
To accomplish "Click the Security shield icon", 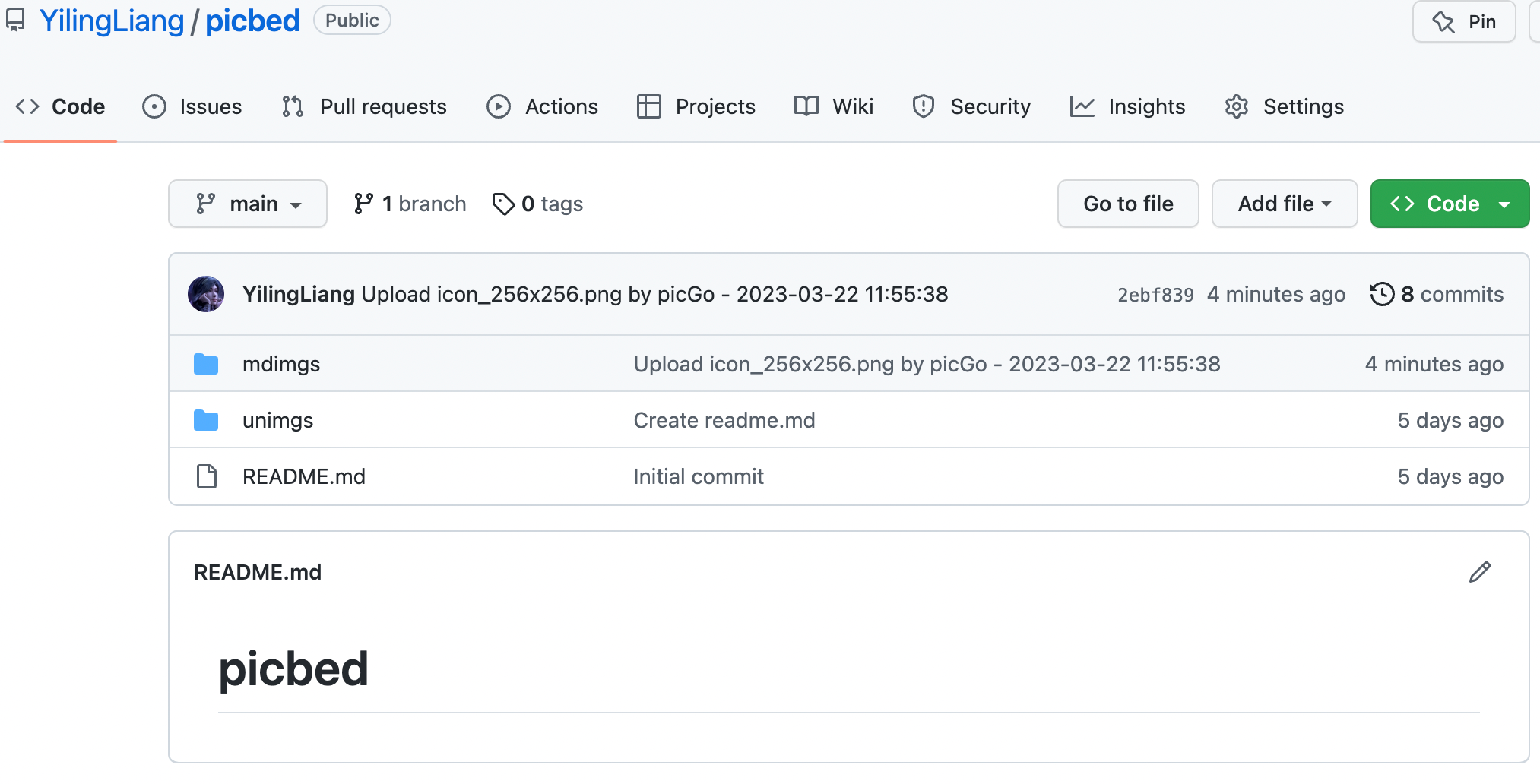I will tap(924, 106).
